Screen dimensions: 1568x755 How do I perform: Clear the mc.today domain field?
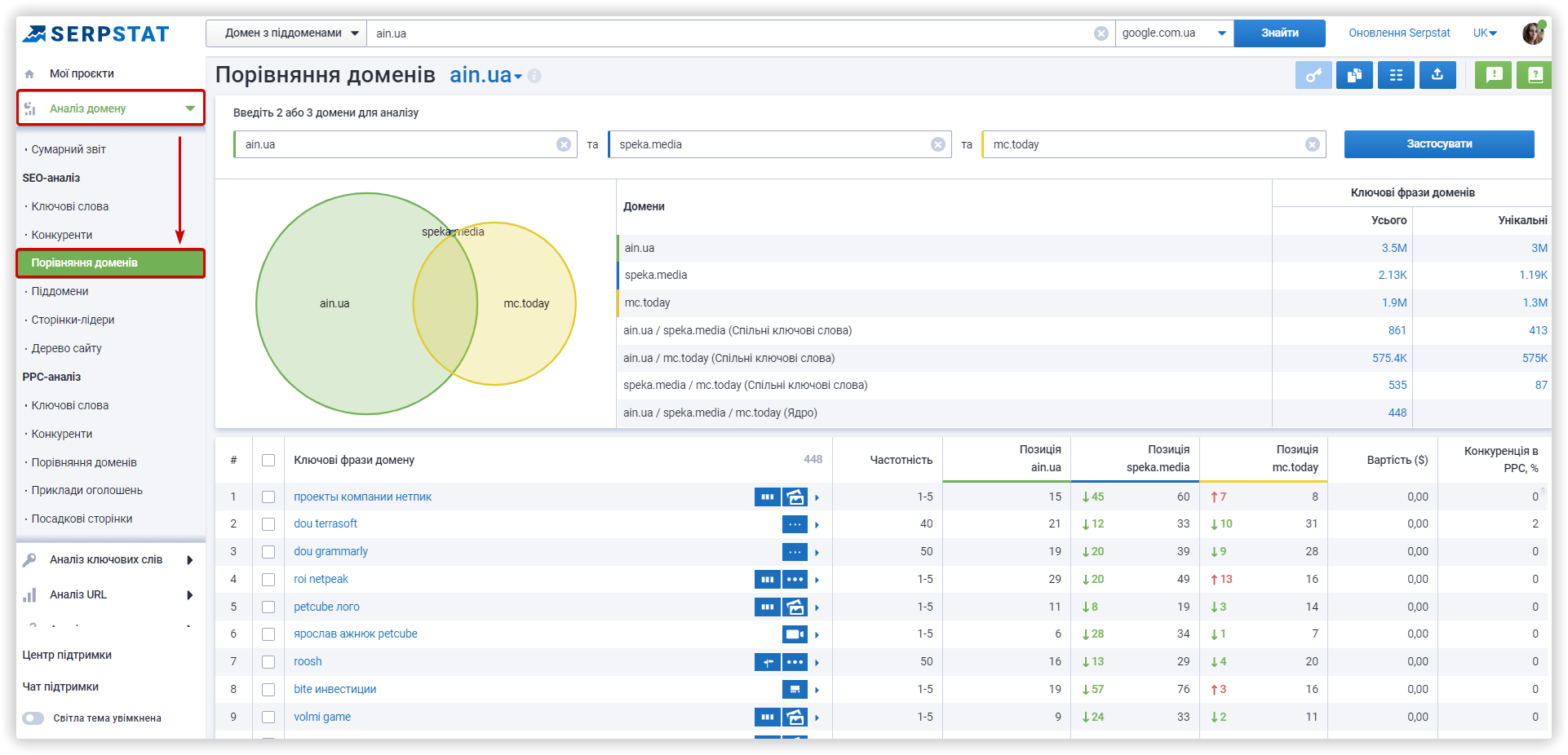[x=1313, y=144]
